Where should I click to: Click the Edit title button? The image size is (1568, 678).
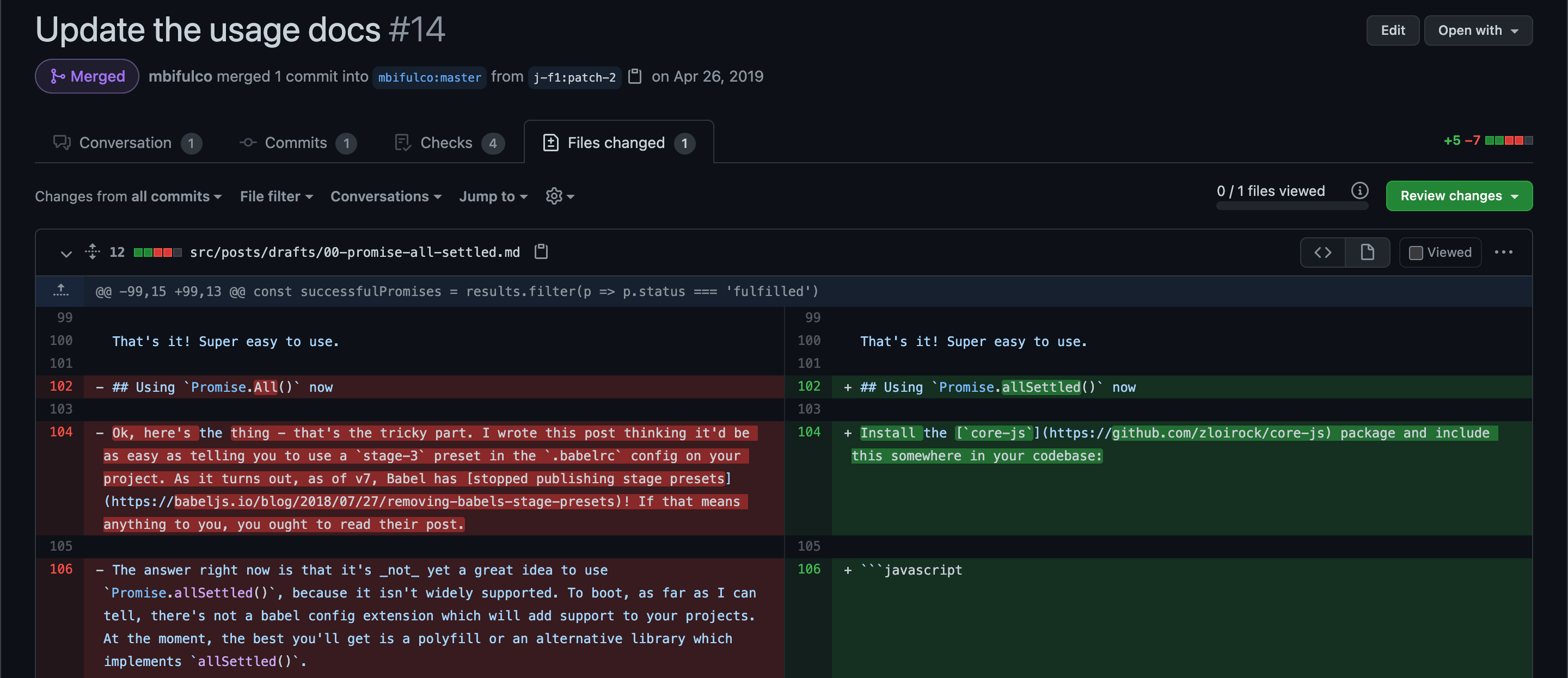pyautogui.click(x=1392, y=30)
